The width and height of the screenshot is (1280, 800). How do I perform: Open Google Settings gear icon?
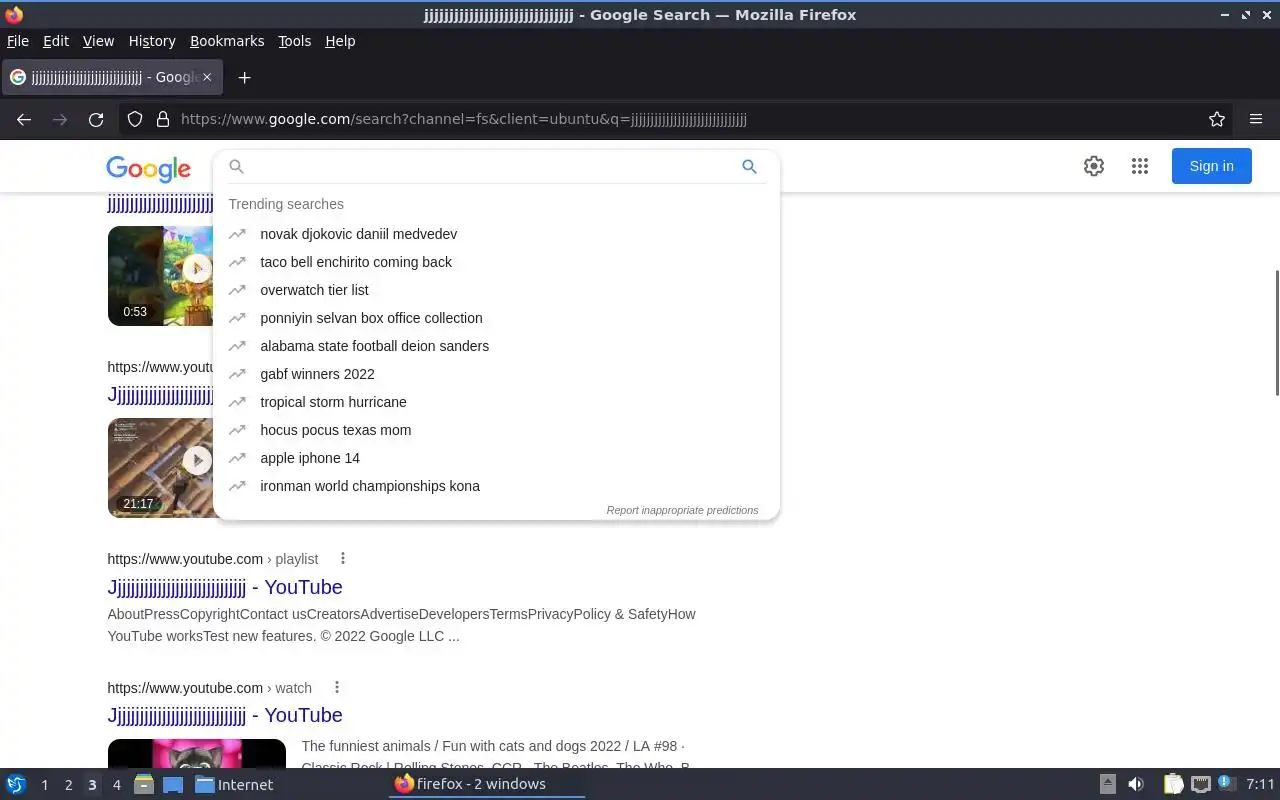[1094, 166]
